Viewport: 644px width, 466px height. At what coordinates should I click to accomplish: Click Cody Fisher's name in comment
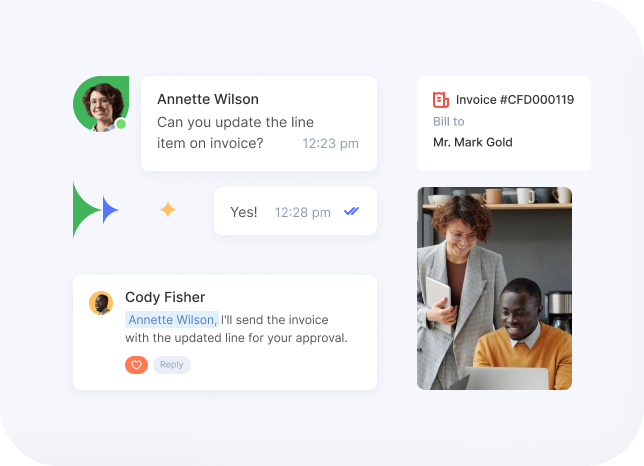[x=165, y=297]
